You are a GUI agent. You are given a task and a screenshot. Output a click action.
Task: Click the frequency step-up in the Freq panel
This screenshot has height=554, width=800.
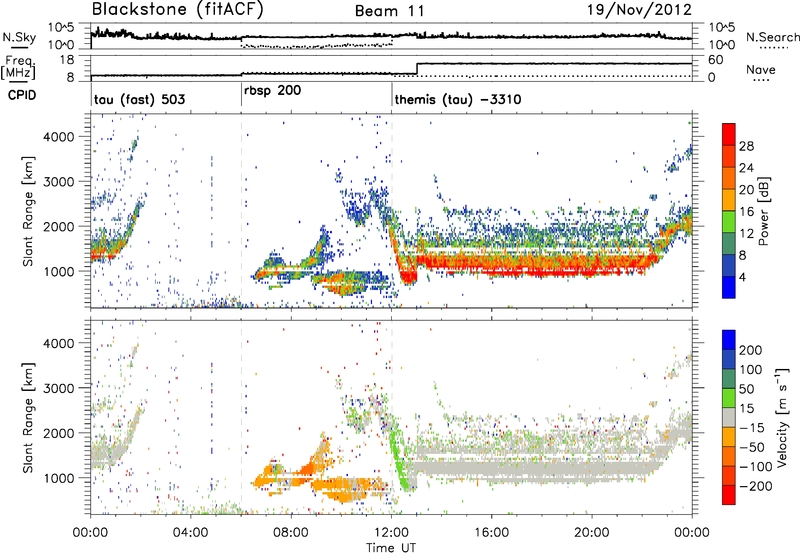coord(417,69)
